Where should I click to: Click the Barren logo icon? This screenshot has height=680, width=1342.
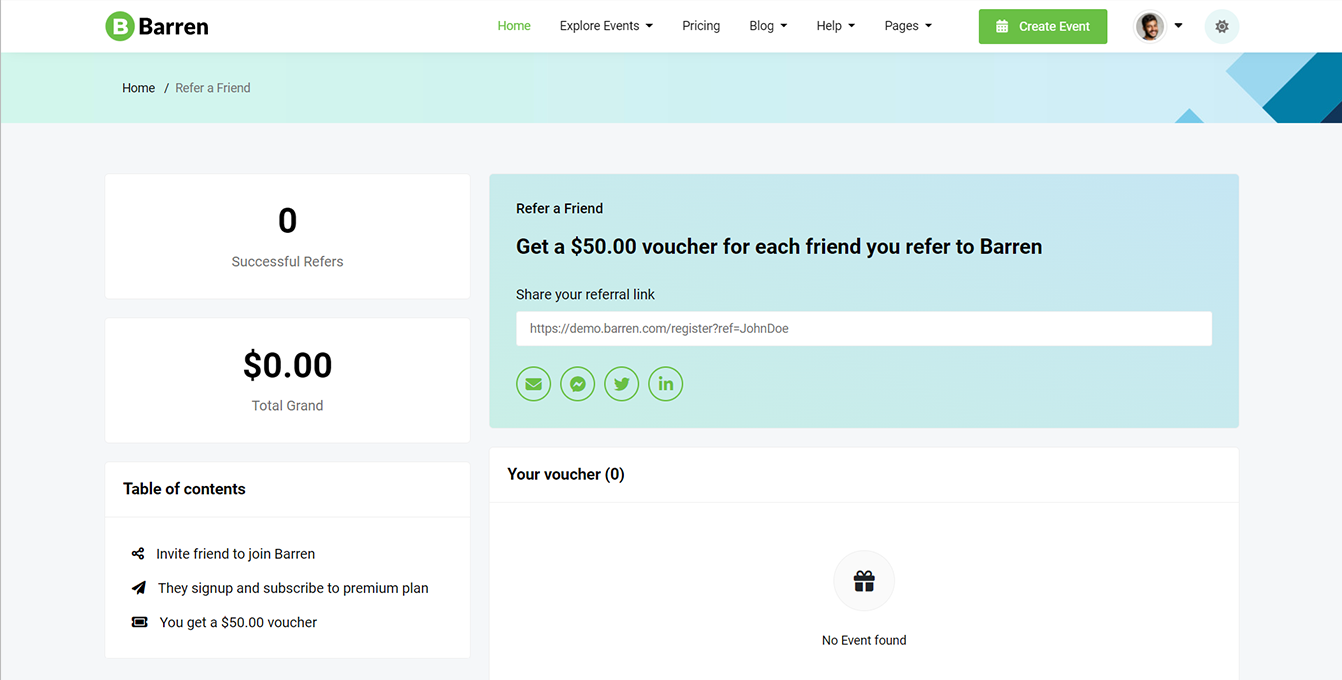(x=119, y=26)
